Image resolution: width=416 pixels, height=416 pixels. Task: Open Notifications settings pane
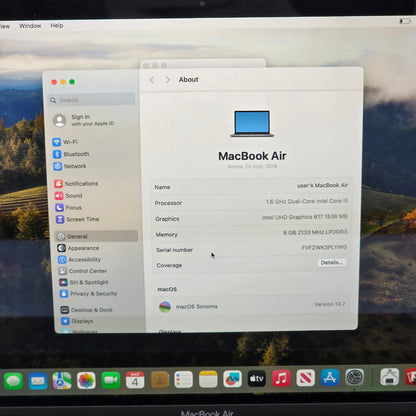76,184
